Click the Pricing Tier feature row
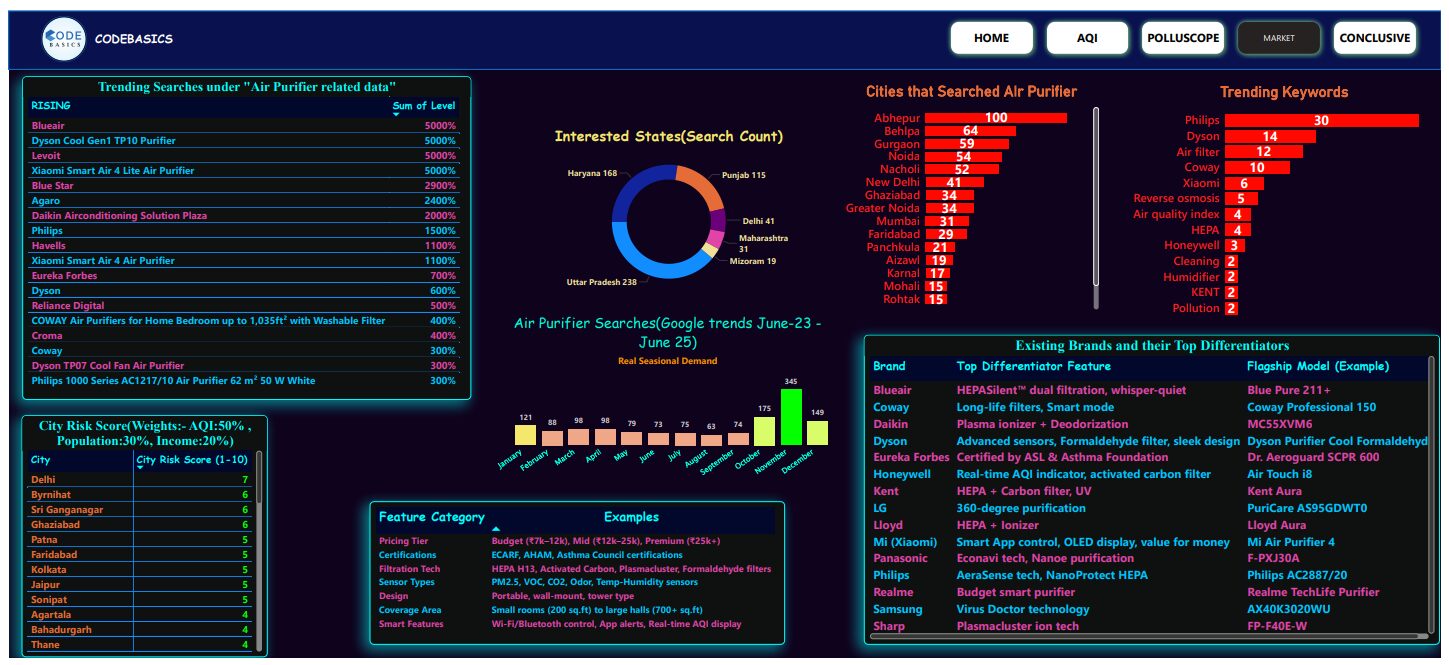The width and height of the screenshot is (1449, 665). tap(575, 541)
